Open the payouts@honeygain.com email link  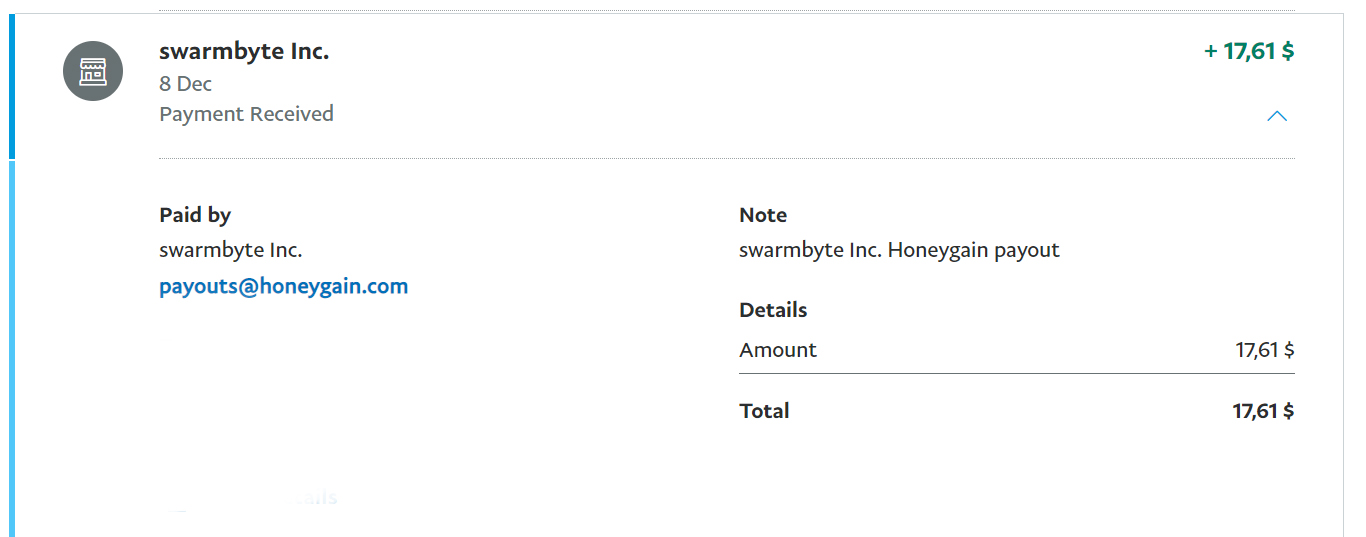click(283, 286)
